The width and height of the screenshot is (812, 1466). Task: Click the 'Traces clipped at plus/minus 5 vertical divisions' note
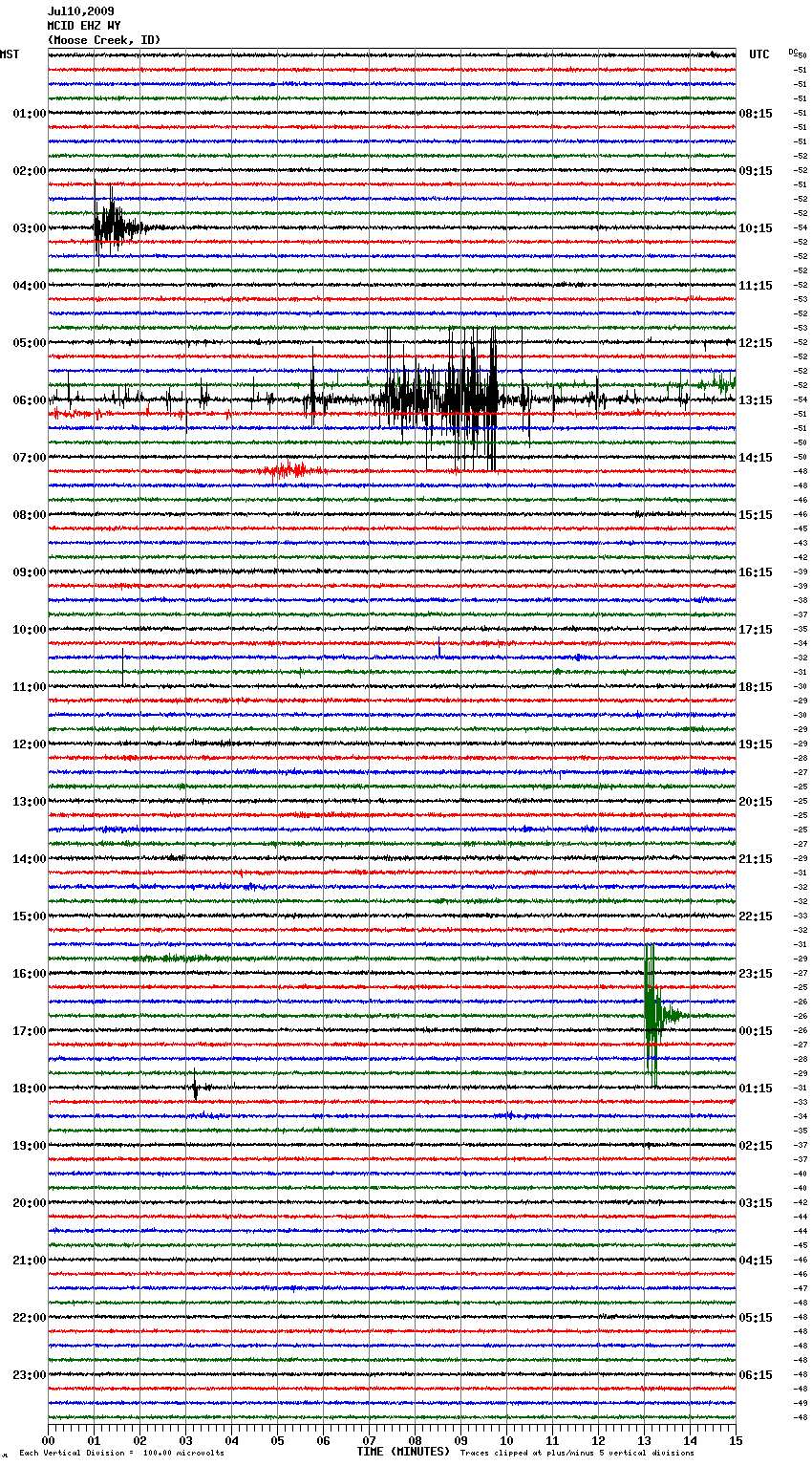pos(577,1454)
